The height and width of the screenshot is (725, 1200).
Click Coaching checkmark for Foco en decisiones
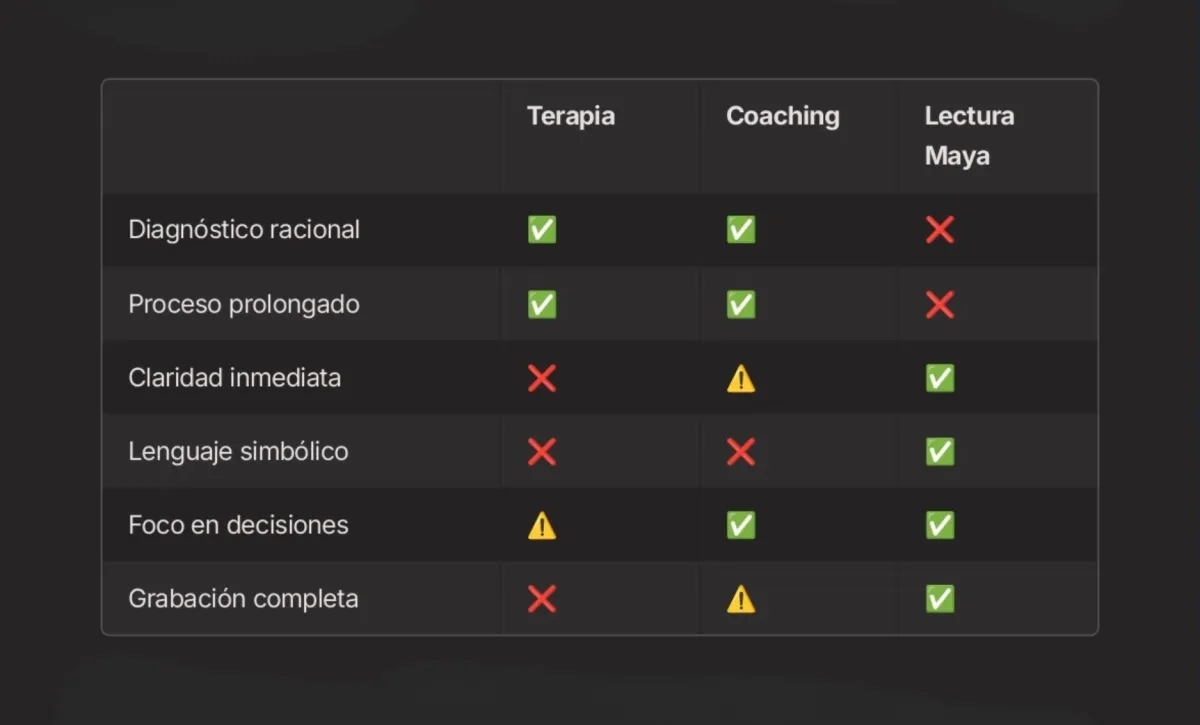pos(741,525)
